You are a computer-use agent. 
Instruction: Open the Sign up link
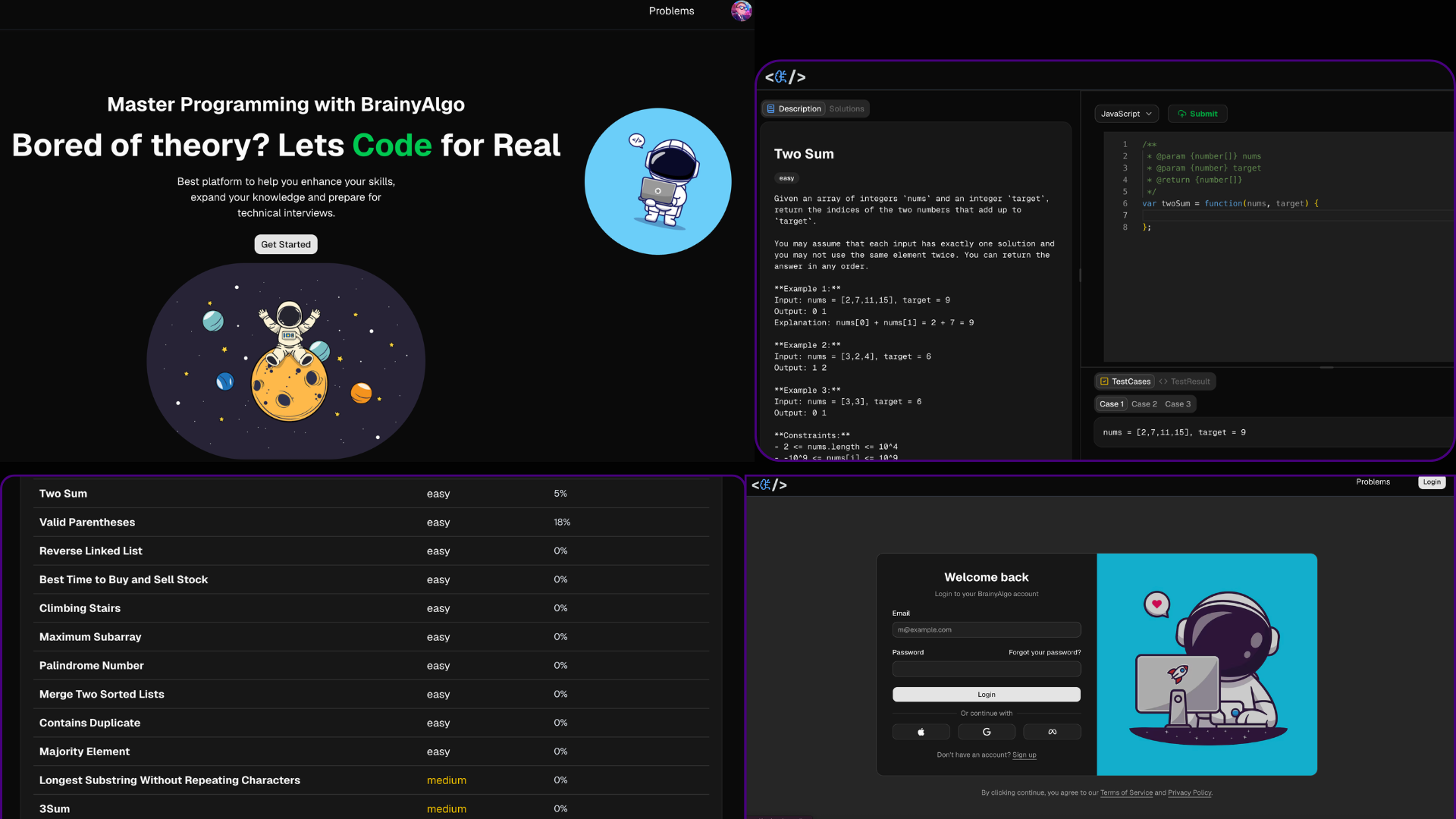tap(1024, 755)
